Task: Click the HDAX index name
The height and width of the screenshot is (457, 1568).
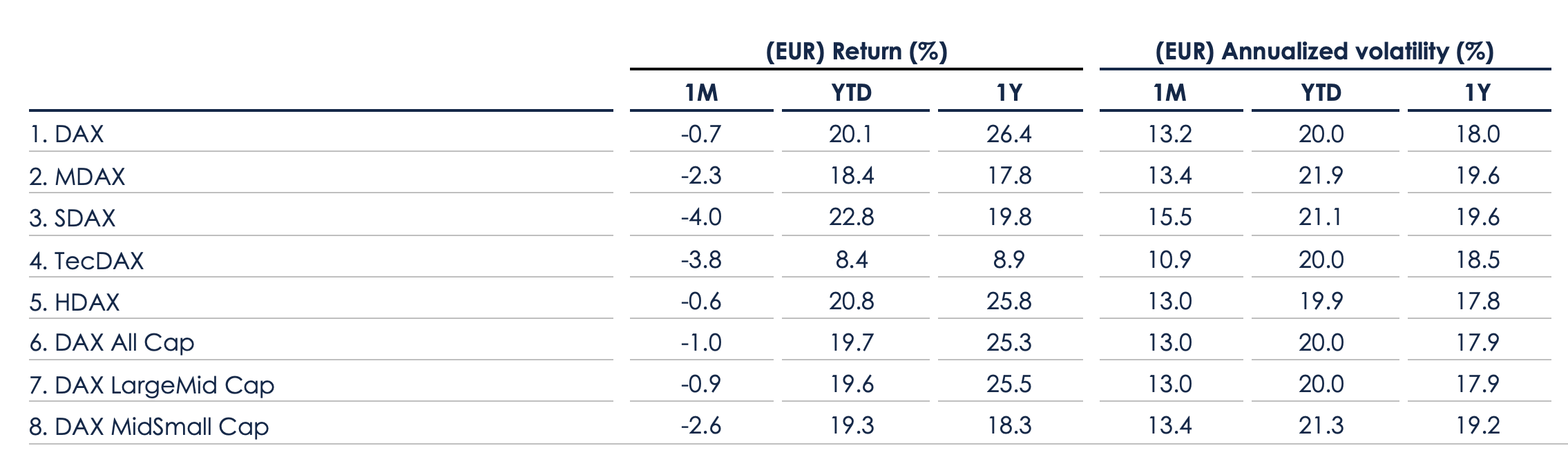Action: tap(75, 302)
